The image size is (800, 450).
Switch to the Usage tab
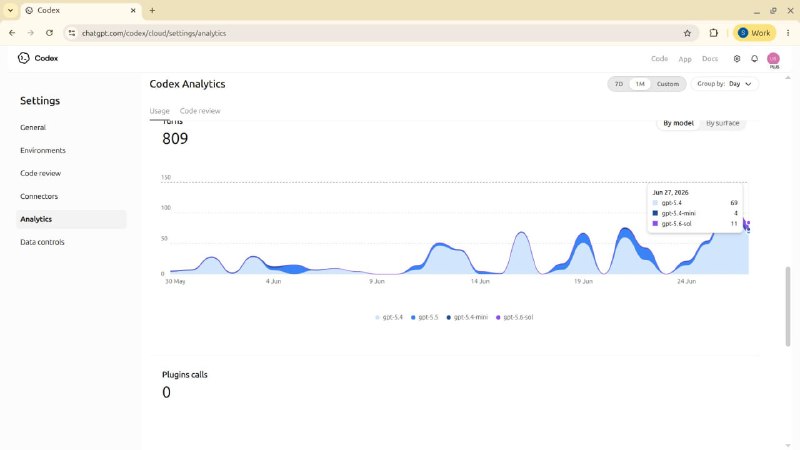click(x=159, y=111)
